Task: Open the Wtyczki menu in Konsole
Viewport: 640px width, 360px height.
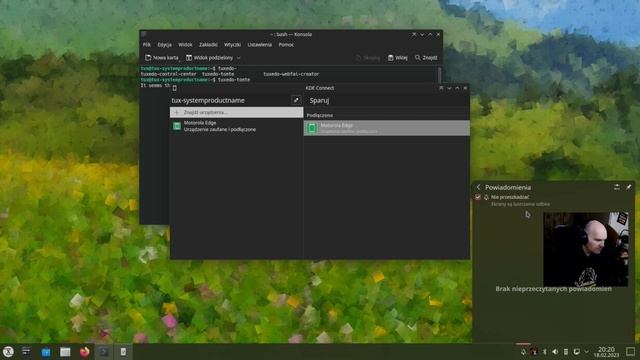Action: tap(232, 44)
